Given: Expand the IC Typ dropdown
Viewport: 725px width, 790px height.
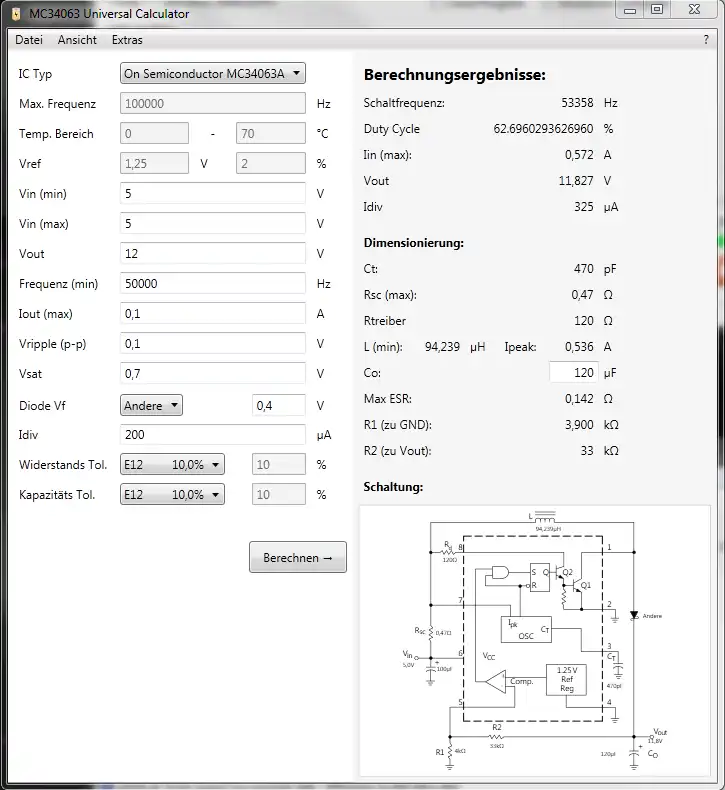Looking at the screenshot, I should pos(213,74).
